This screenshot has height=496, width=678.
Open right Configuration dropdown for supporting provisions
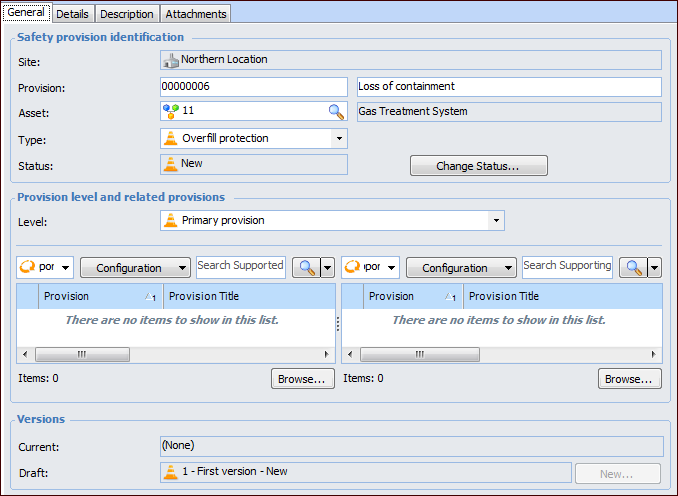[x=461, y=268]
